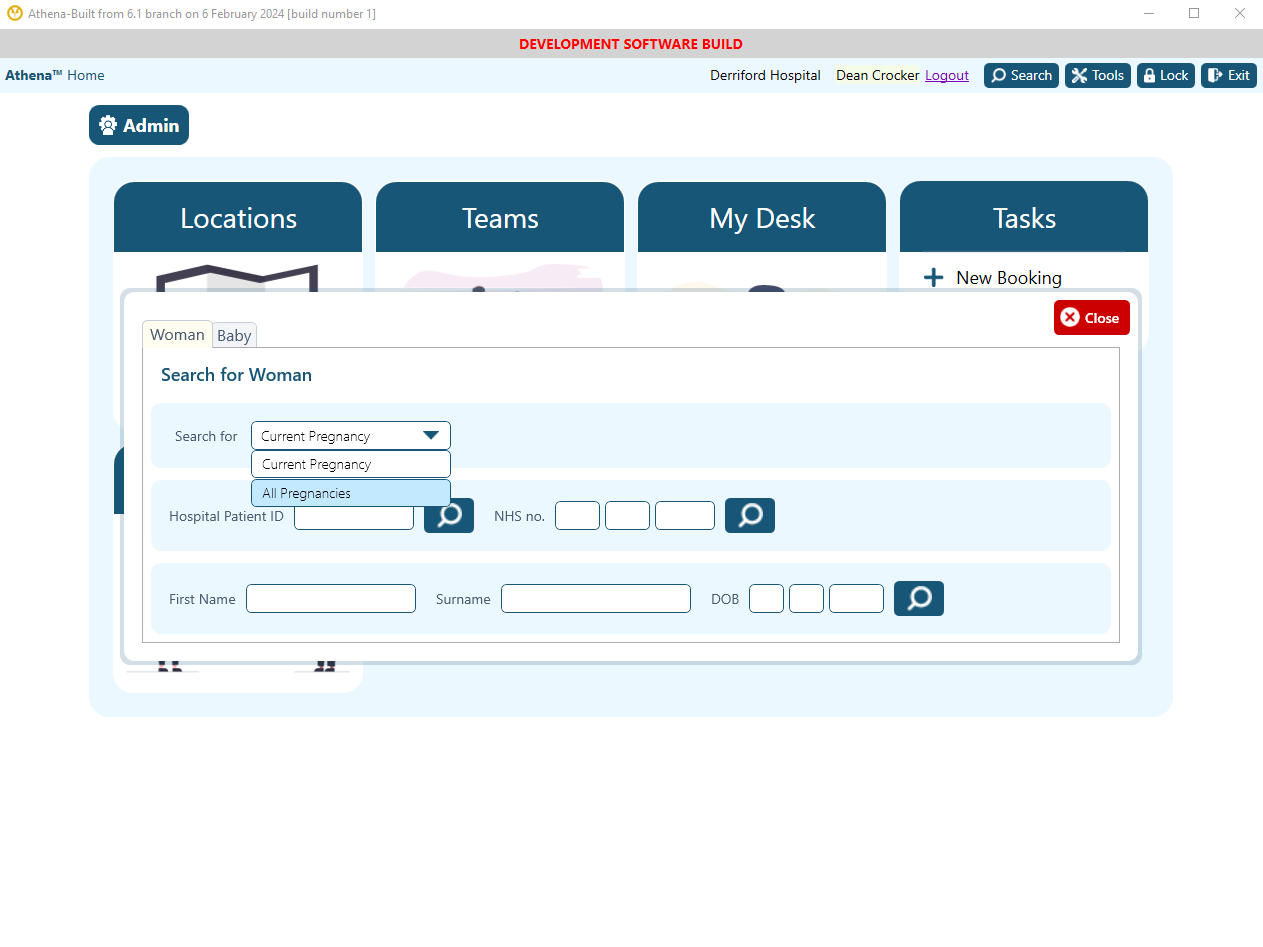Maximize the Athena window
1263x947 pixels.
coord(1194,14)
